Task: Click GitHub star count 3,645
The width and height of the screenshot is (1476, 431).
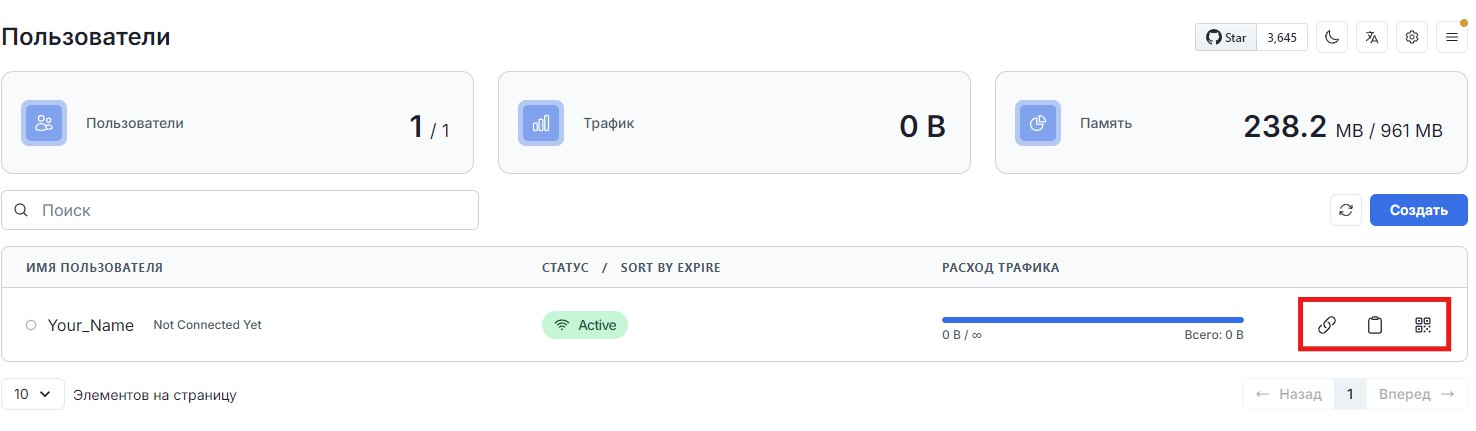Action: tap(1281, 38)
